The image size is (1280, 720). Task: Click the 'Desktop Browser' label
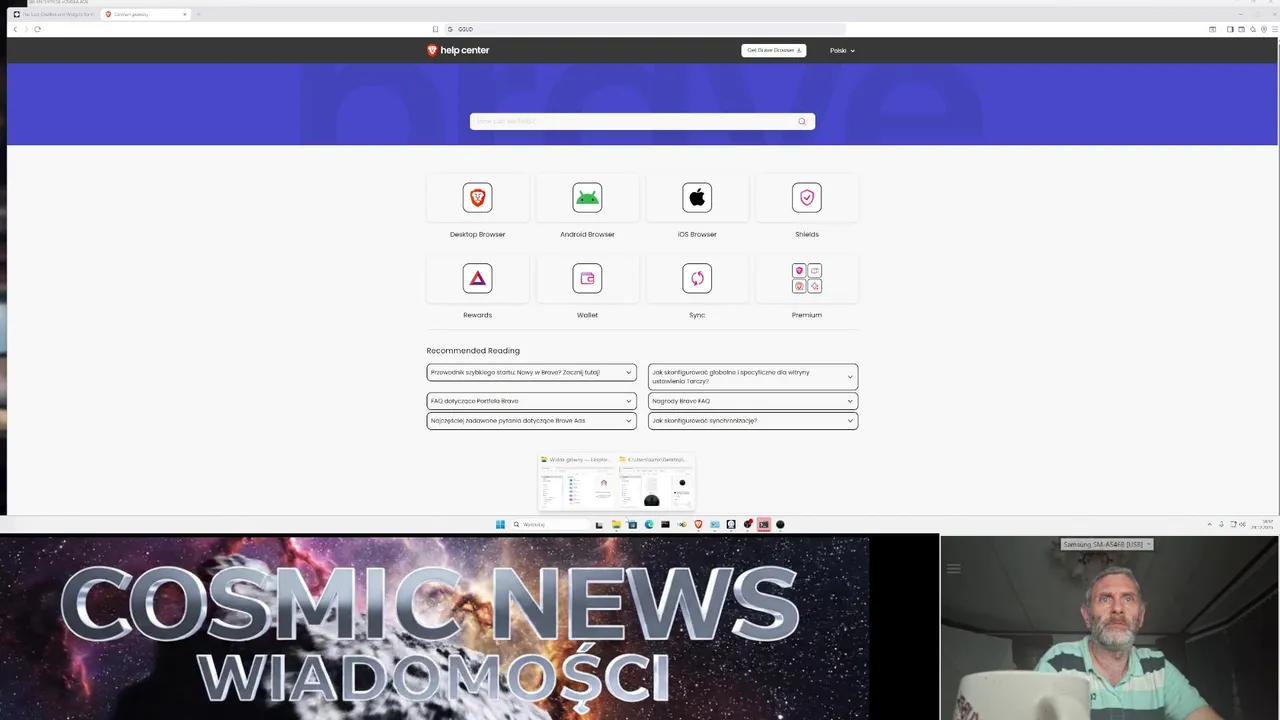tap(477, 235)
